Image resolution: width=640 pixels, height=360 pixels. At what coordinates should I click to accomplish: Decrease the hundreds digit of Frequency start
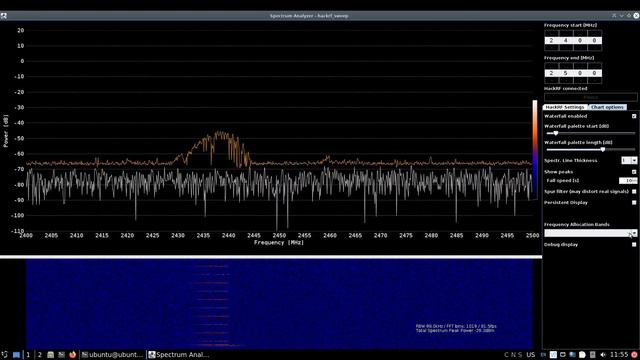(566, 47)
